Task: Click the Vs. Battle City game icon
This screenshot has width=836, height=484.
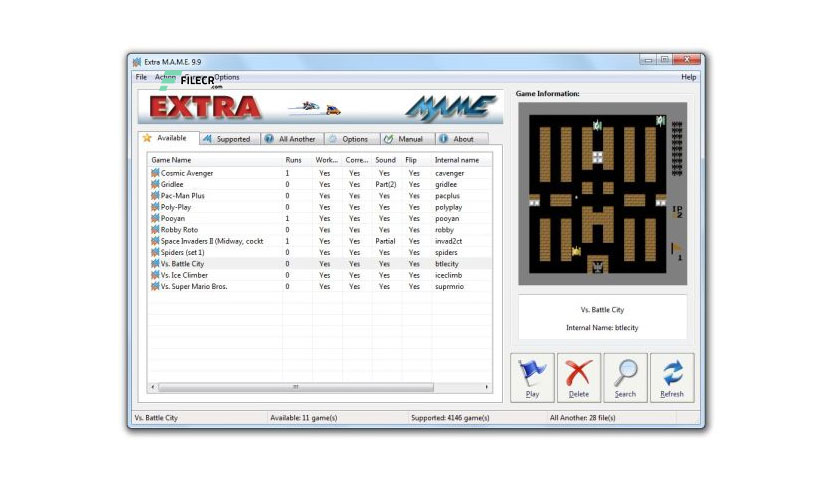Action: (x=155, y=263)
